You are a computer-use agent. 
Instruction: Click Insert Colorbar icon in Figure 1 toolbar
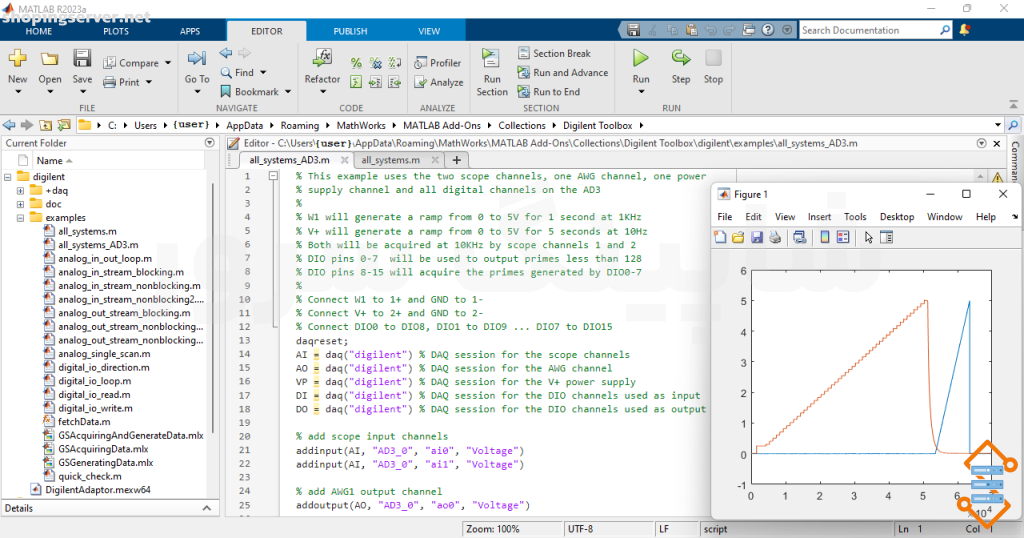pos(825,238)
